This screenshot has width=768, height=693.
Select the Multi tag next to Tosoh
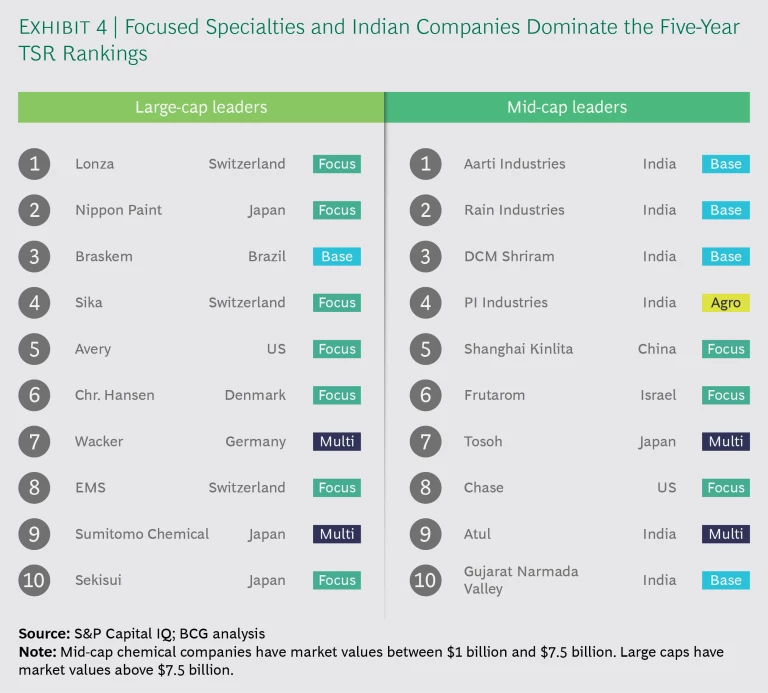click(x=726, y=442)
